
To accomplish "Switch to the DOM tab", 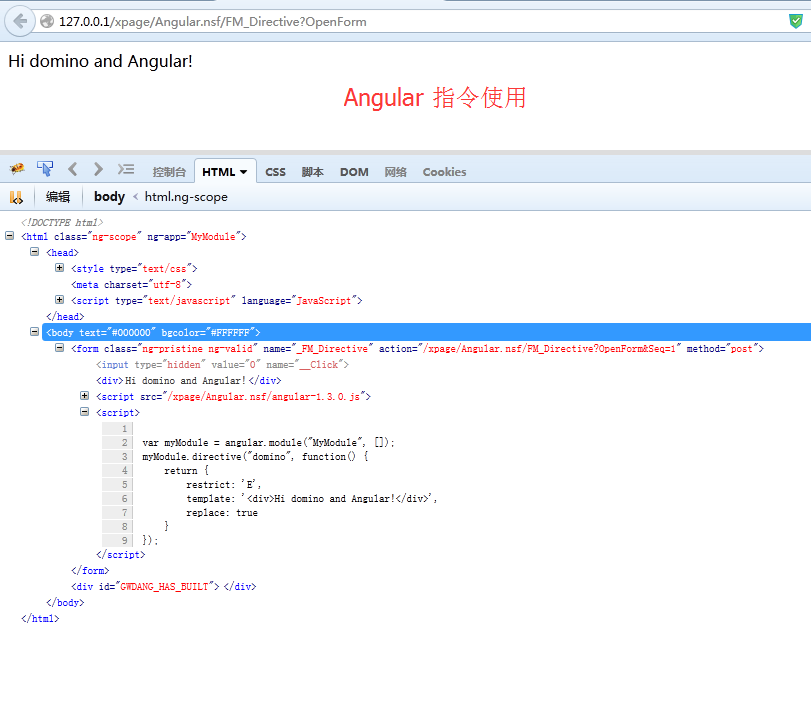I will (354, 172).
